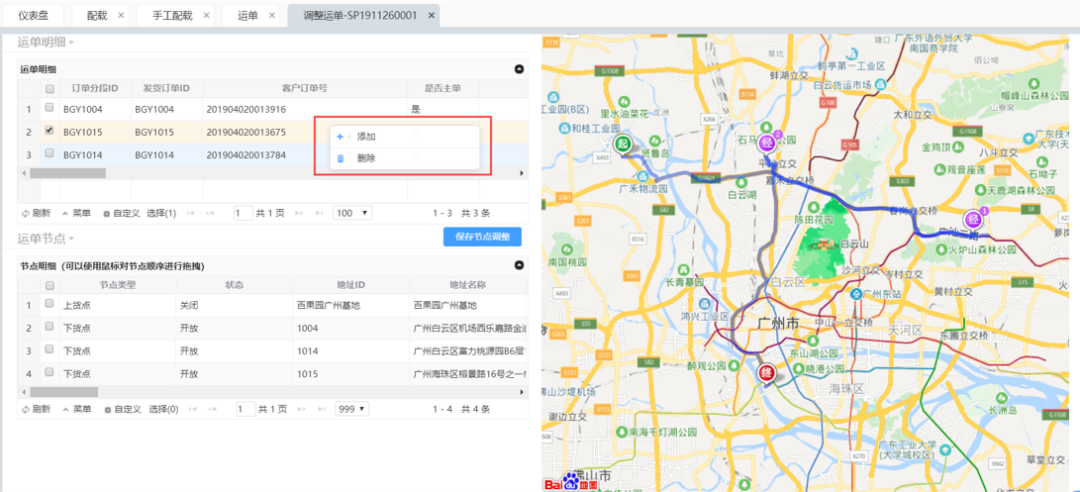This screenshot has height=492, width=1080.
Task: Collapse the 运单明细 grid with the round arrow icon
Action: (518, 69)
